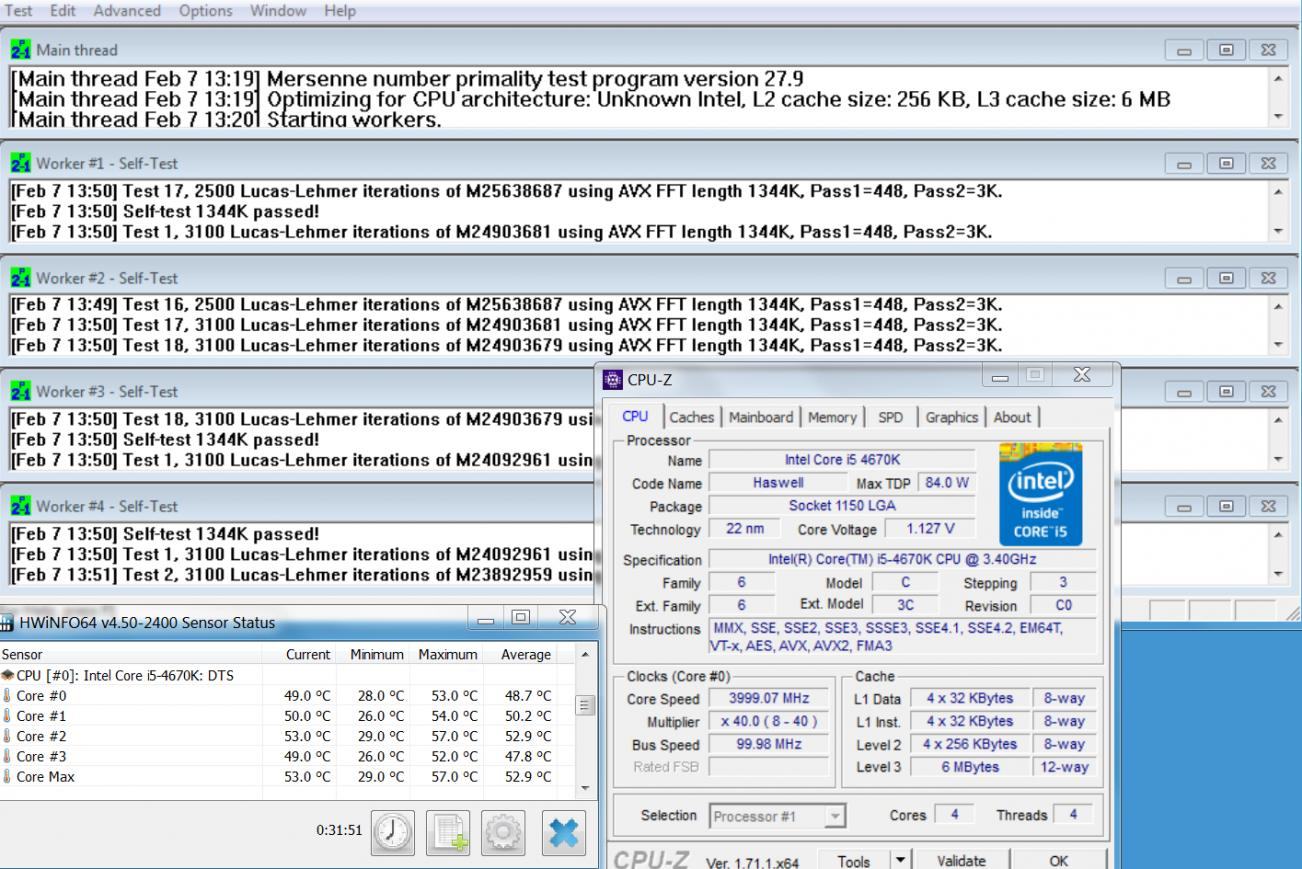Image resolution: width=1302 pixels, height=869 pixels.
Task: Switch to the Mainboard tab in CPU-Z
Action: (x=763, y=417)
